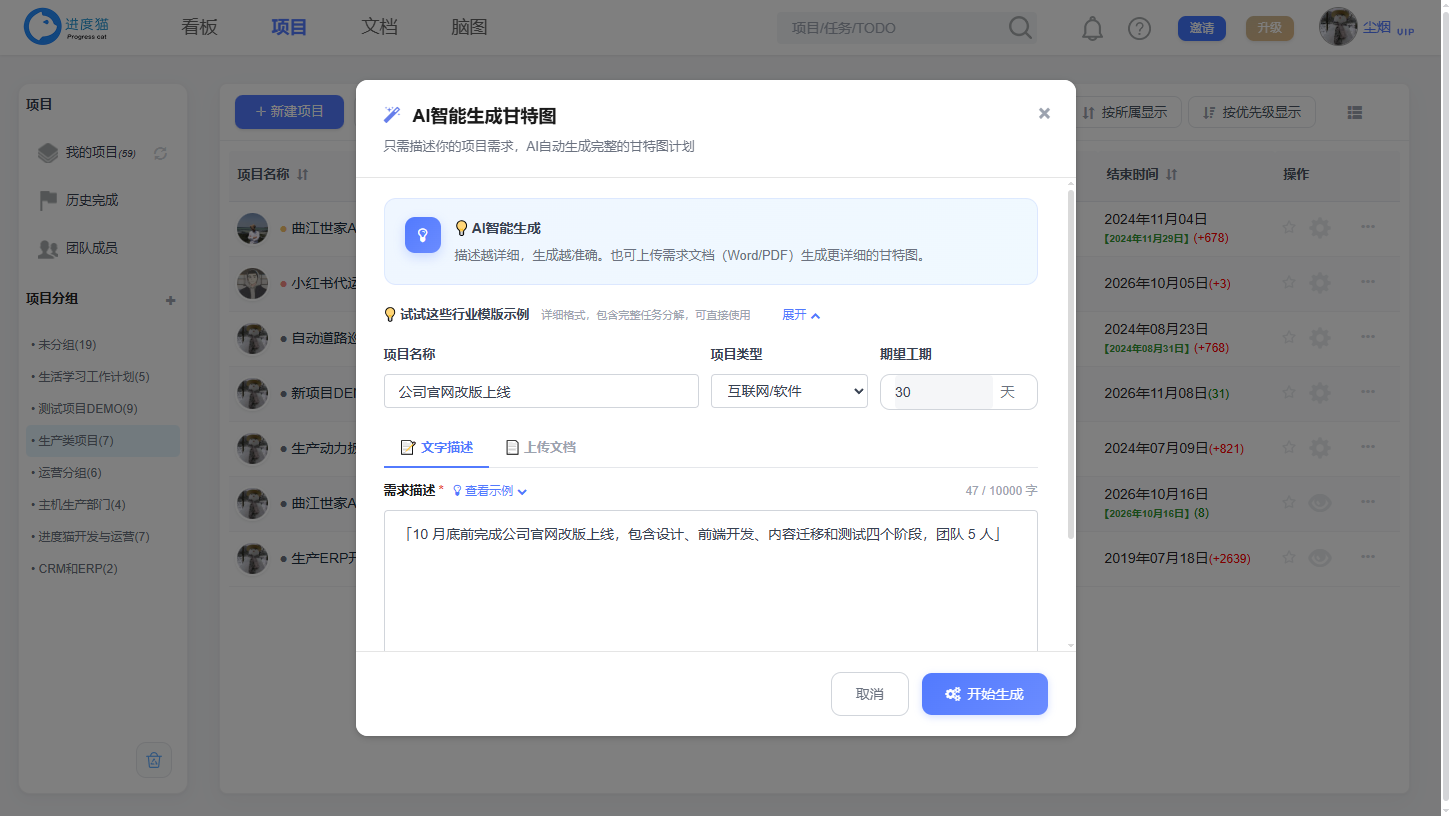The height and width of the screenshot is (816, 1451).
Task: Go to 看板 in the top navigation
Action: [x=199, y=27]
